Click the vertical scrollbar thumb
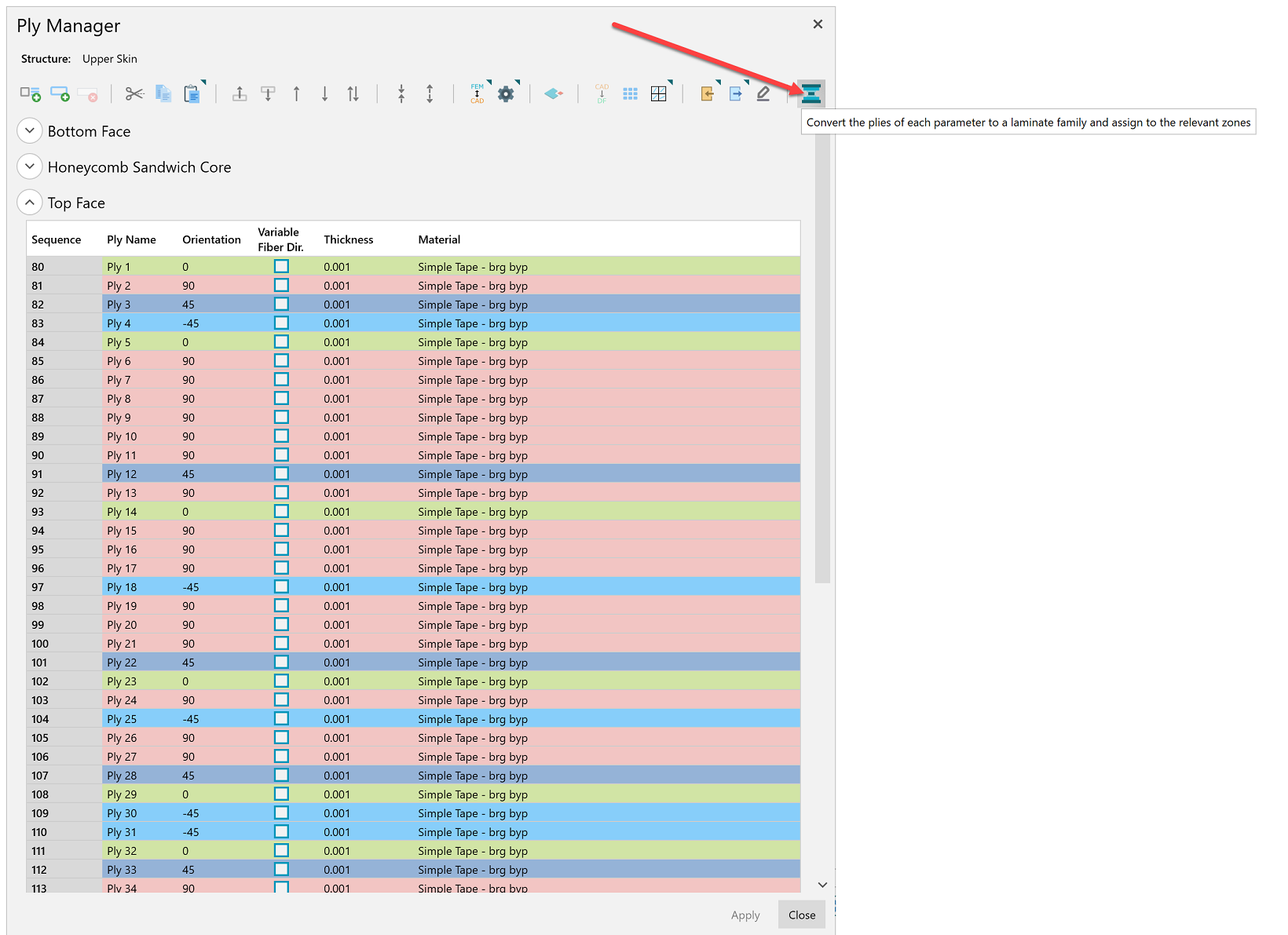1288x935 pixels. pos(822,358)
